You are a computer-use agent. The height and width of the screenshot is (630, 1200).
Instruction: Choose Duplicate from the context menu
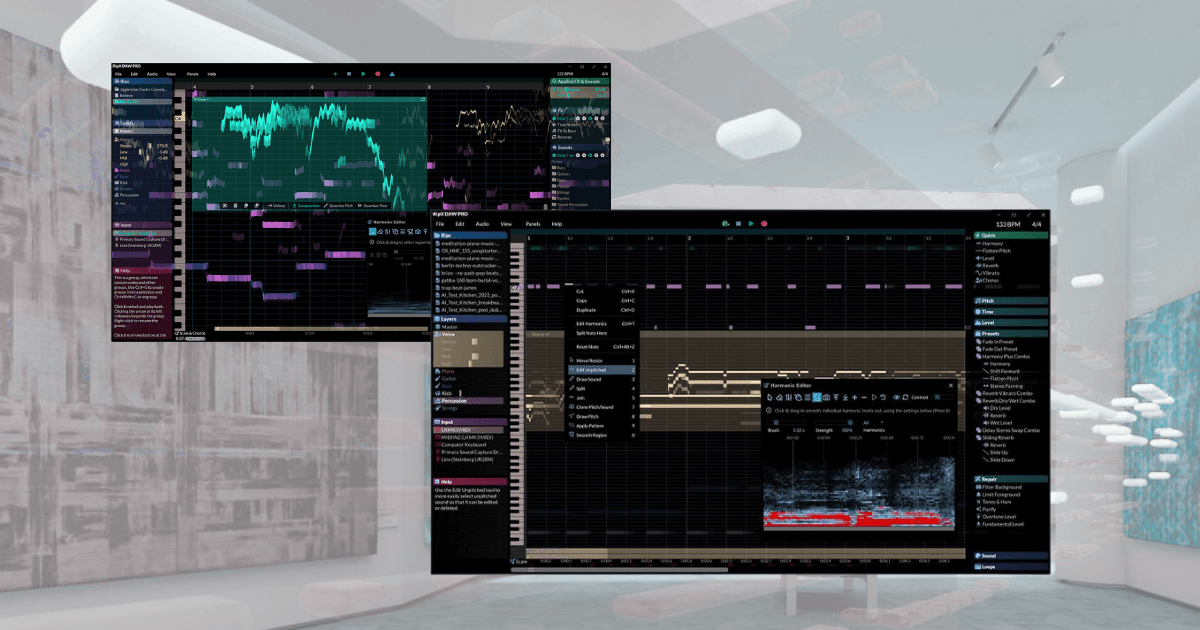tap(586, 310)
